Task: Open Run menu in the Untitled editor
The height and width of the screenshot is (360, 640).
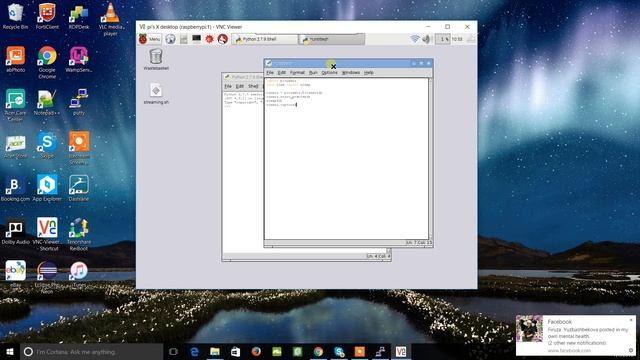Action: click(313, 73)
